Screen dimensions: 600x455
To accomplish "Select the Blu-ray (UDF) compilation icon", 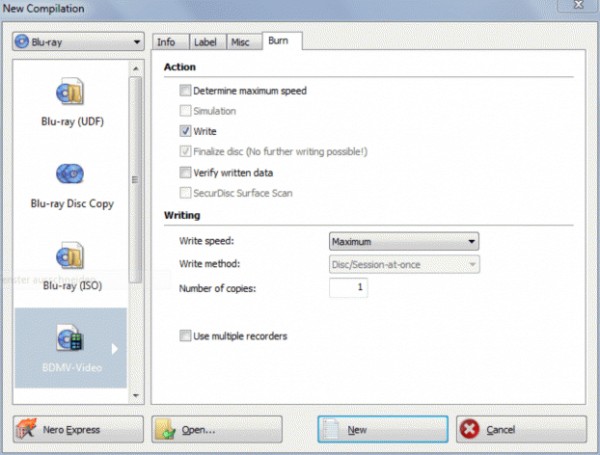I will click(x=71, y=93).
